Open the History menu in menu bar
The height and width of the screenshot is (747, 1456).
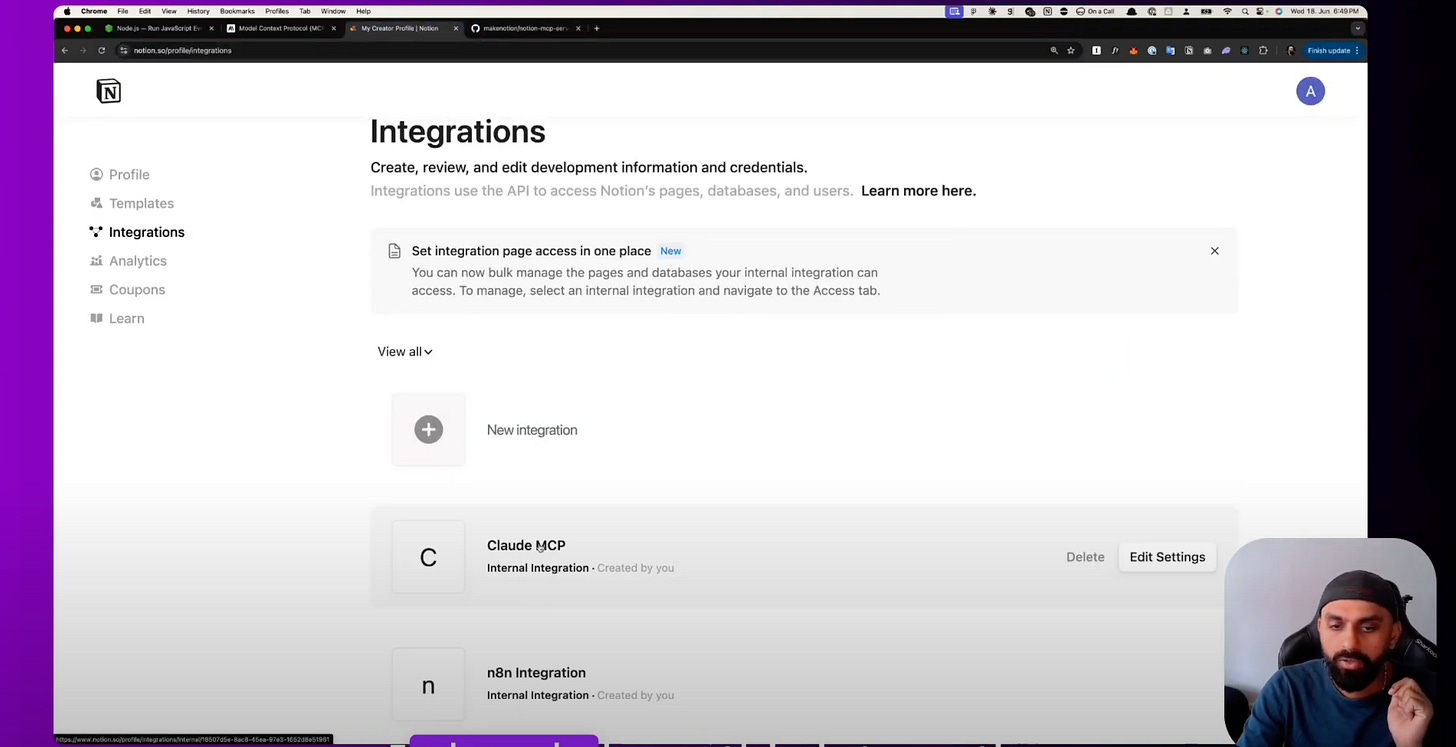point(198,11)
